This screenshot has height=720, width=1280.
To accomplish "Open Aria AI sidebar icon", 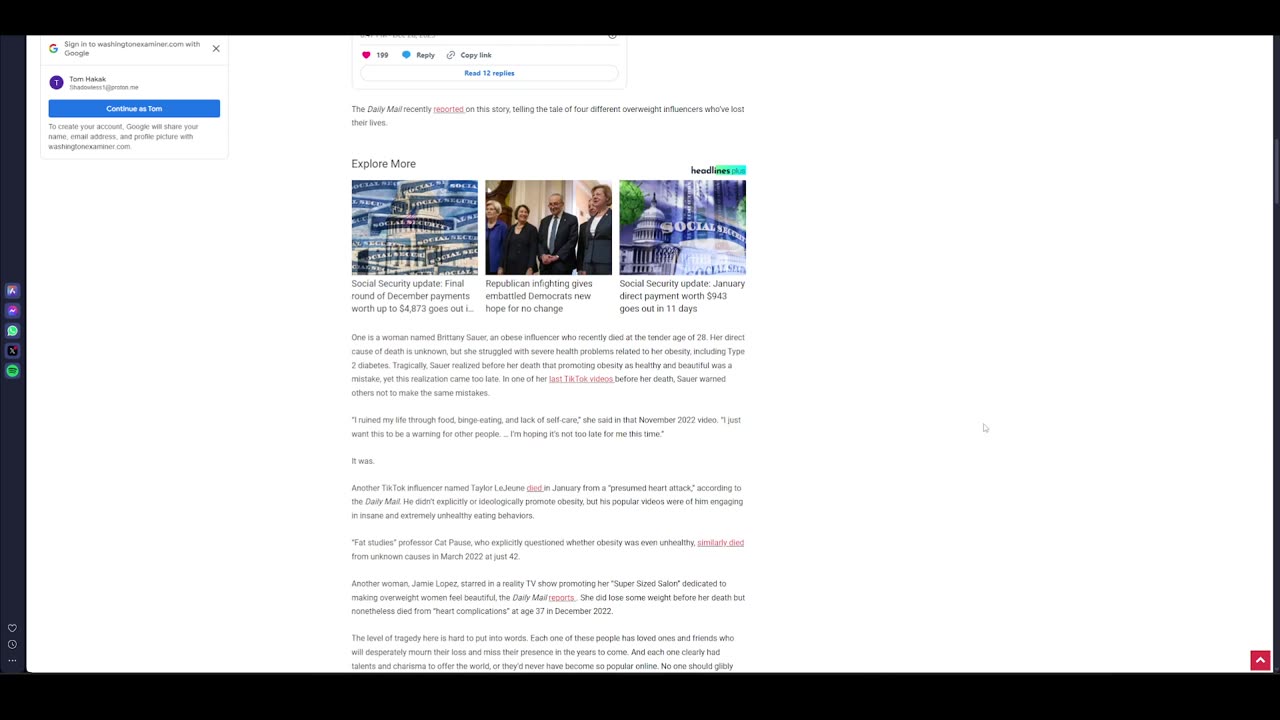I will [12, 291].
